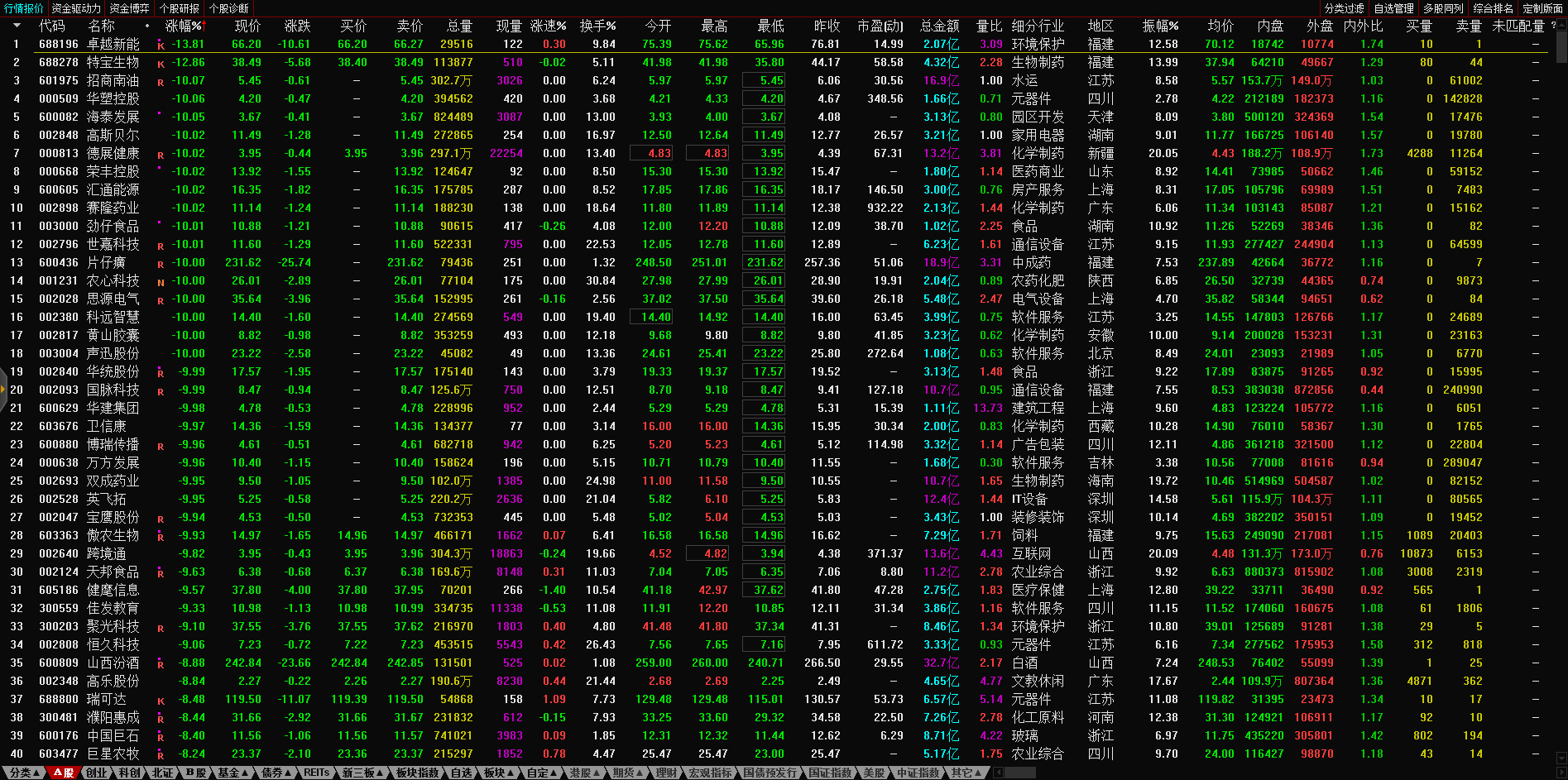Click the R marker icon beside 招商南油
Viewport: 1568px width, 780px height.
click(x=161, y=82)
